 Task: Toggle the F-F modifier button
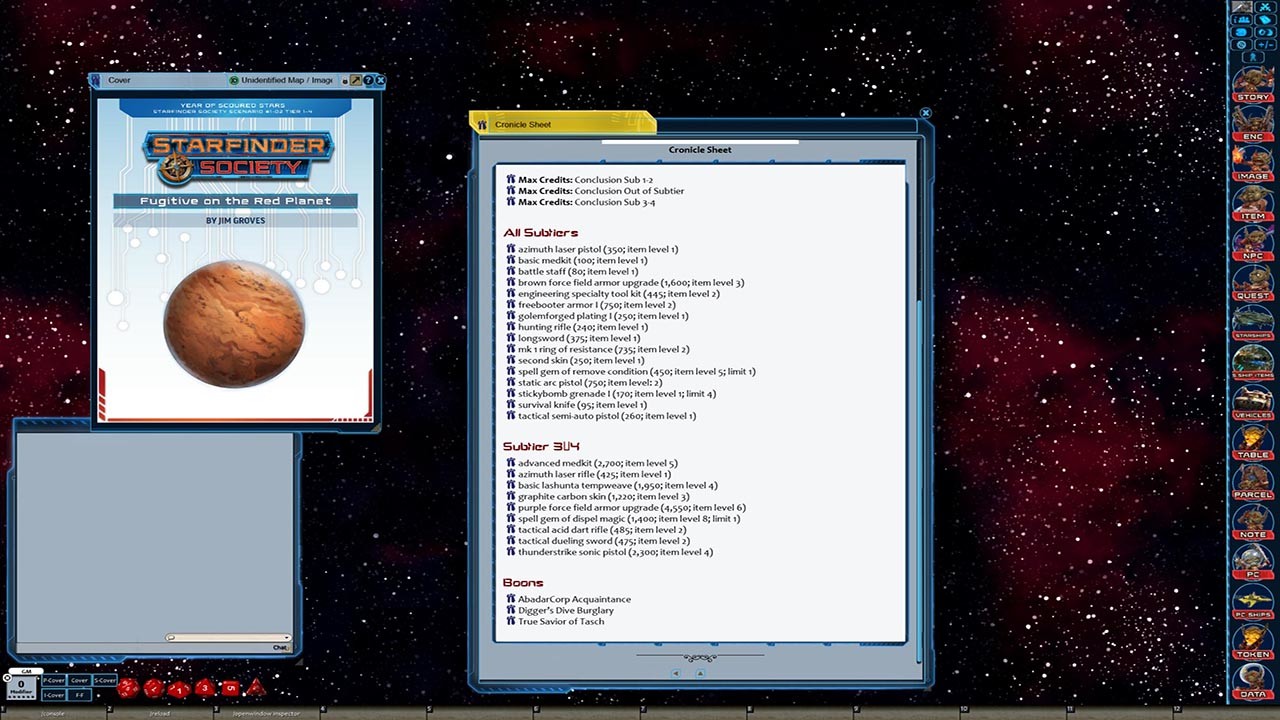click(79, 694)
